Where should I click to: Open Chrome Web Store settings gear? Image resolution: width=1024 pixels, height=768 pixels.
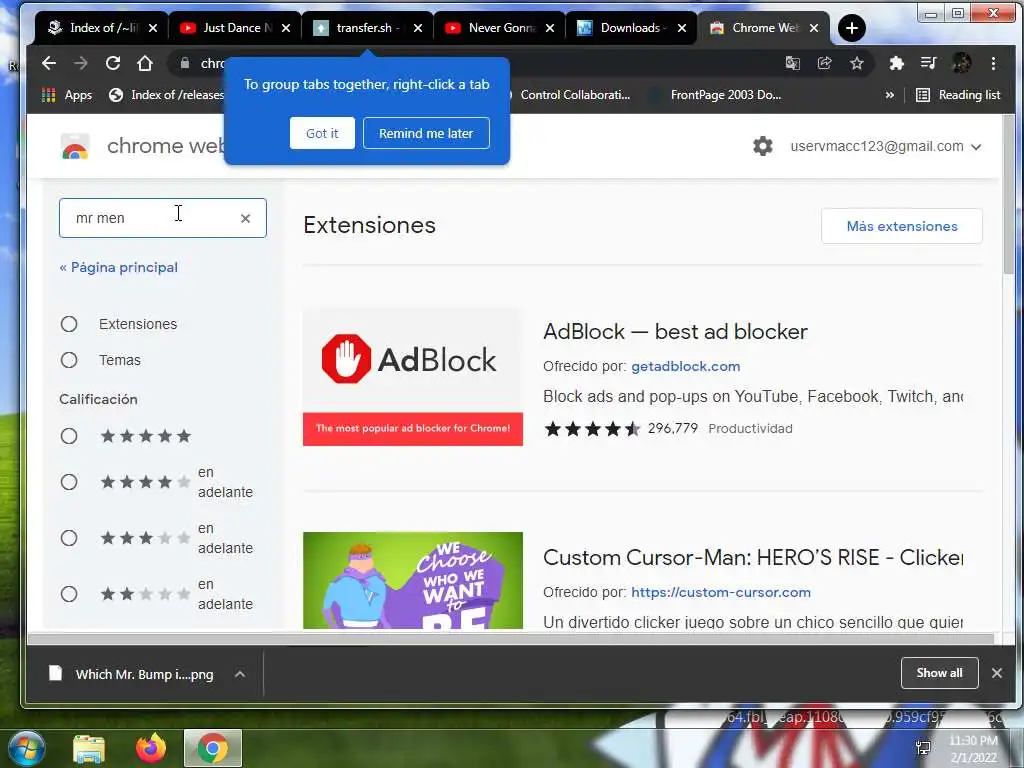click(x=763, y=146)
